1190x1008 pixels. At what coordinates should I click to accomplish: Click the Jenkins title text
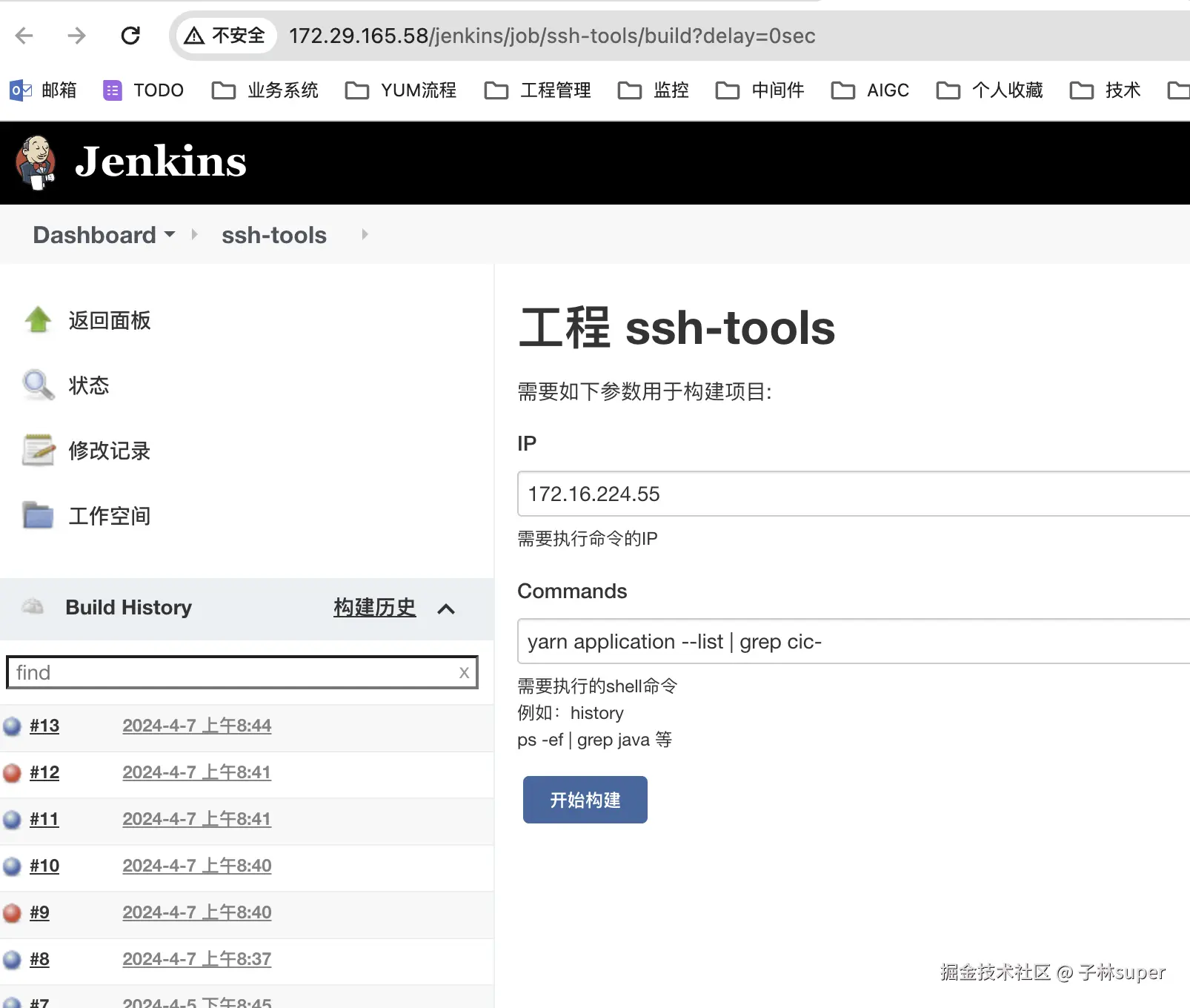(x=161, y=162)
